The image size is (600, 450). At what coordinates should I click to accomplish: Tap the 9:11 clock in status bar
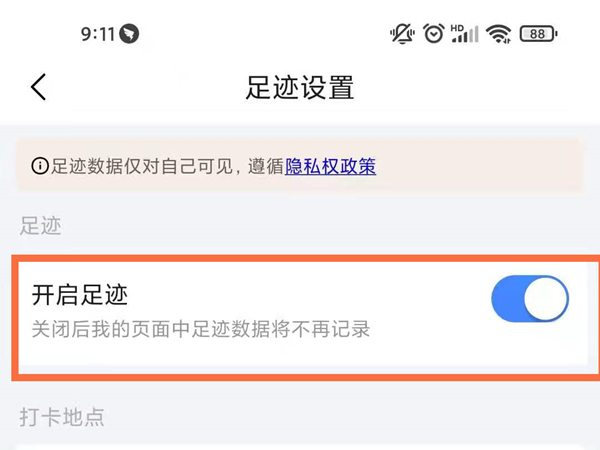[98, 34]
